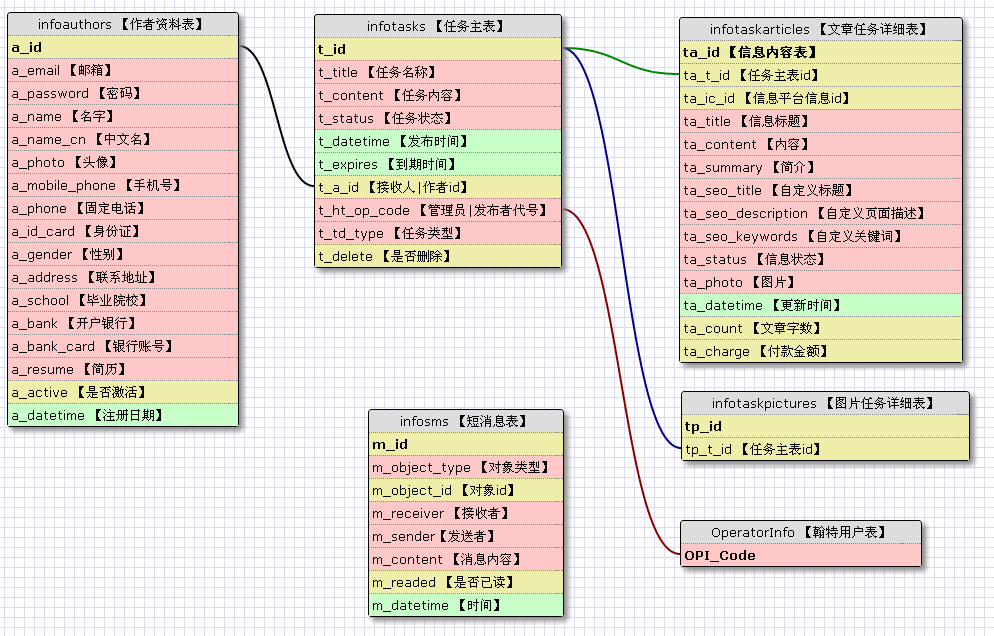Select the ta_seo_keywords column
This screenshot has height=636, width=994.
coord(820,236)
